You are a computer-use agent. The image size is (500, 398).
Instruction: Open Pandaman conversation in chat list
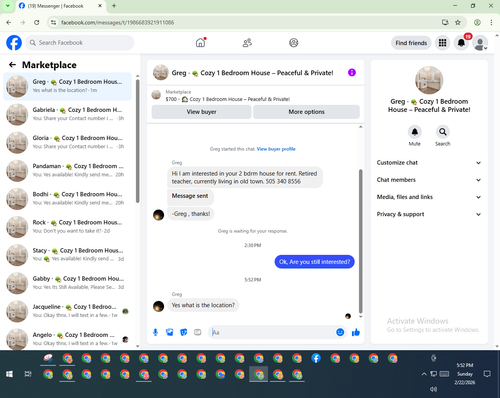click(67, 170)
